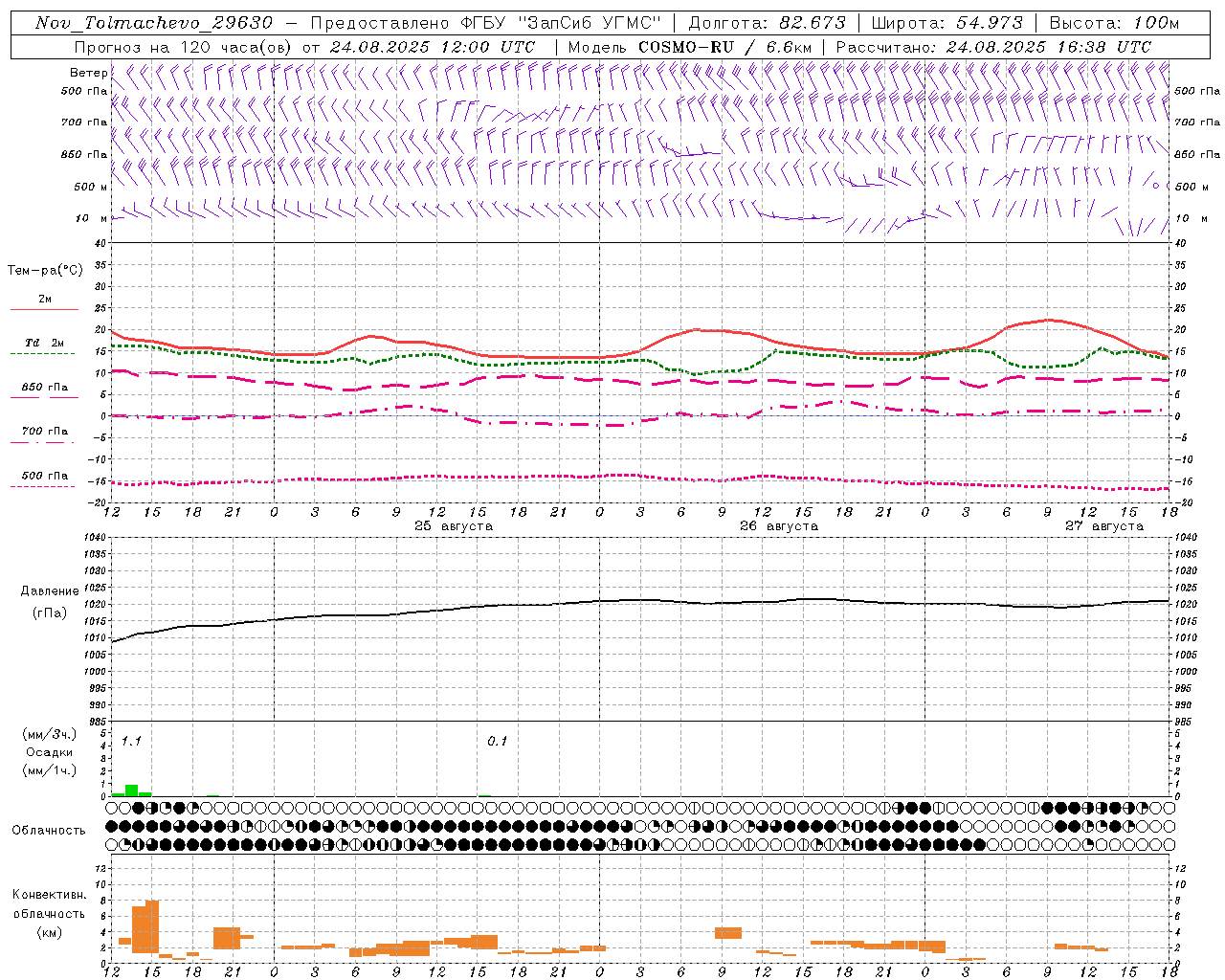1225x980 pixels.
Task: Click the (км) convective cloud unit label
Action: point(49,932)
